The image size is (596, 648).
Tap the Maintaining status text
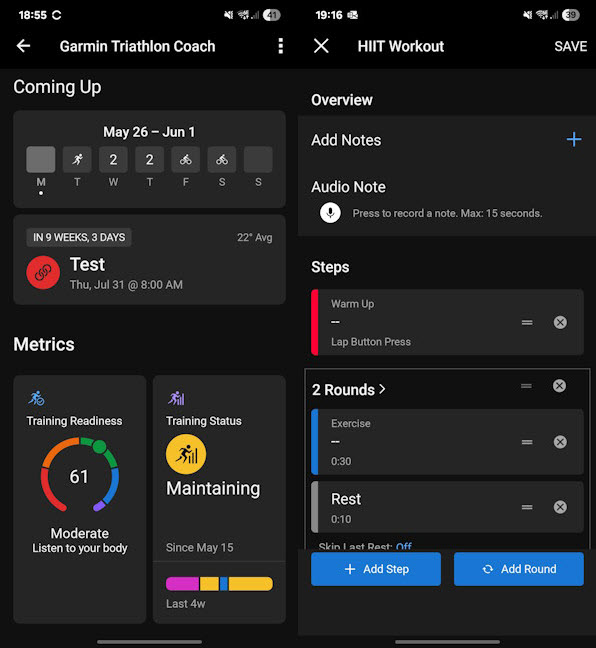(213, 488)
